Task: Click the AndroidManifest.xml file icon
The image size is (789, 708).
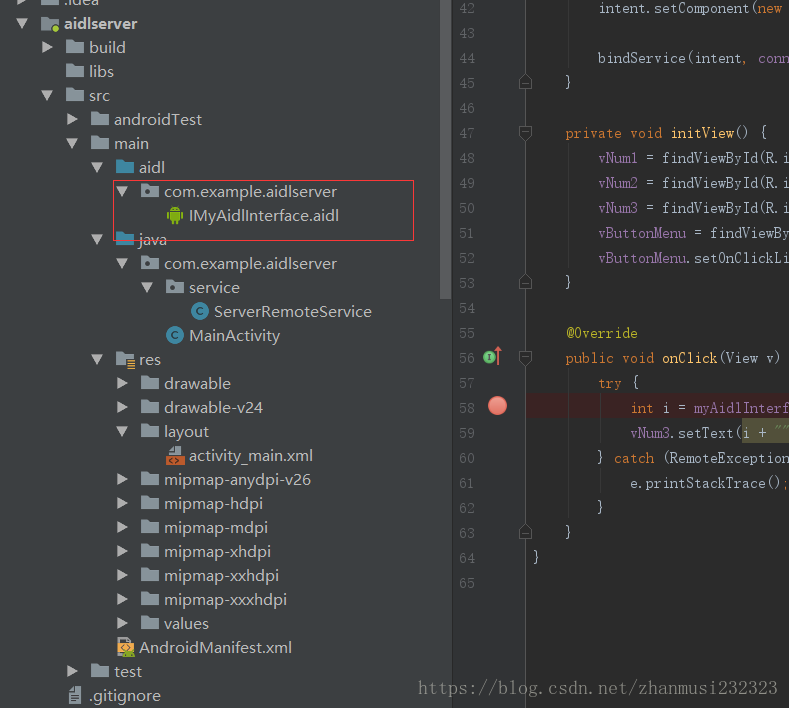Action: 126,647
